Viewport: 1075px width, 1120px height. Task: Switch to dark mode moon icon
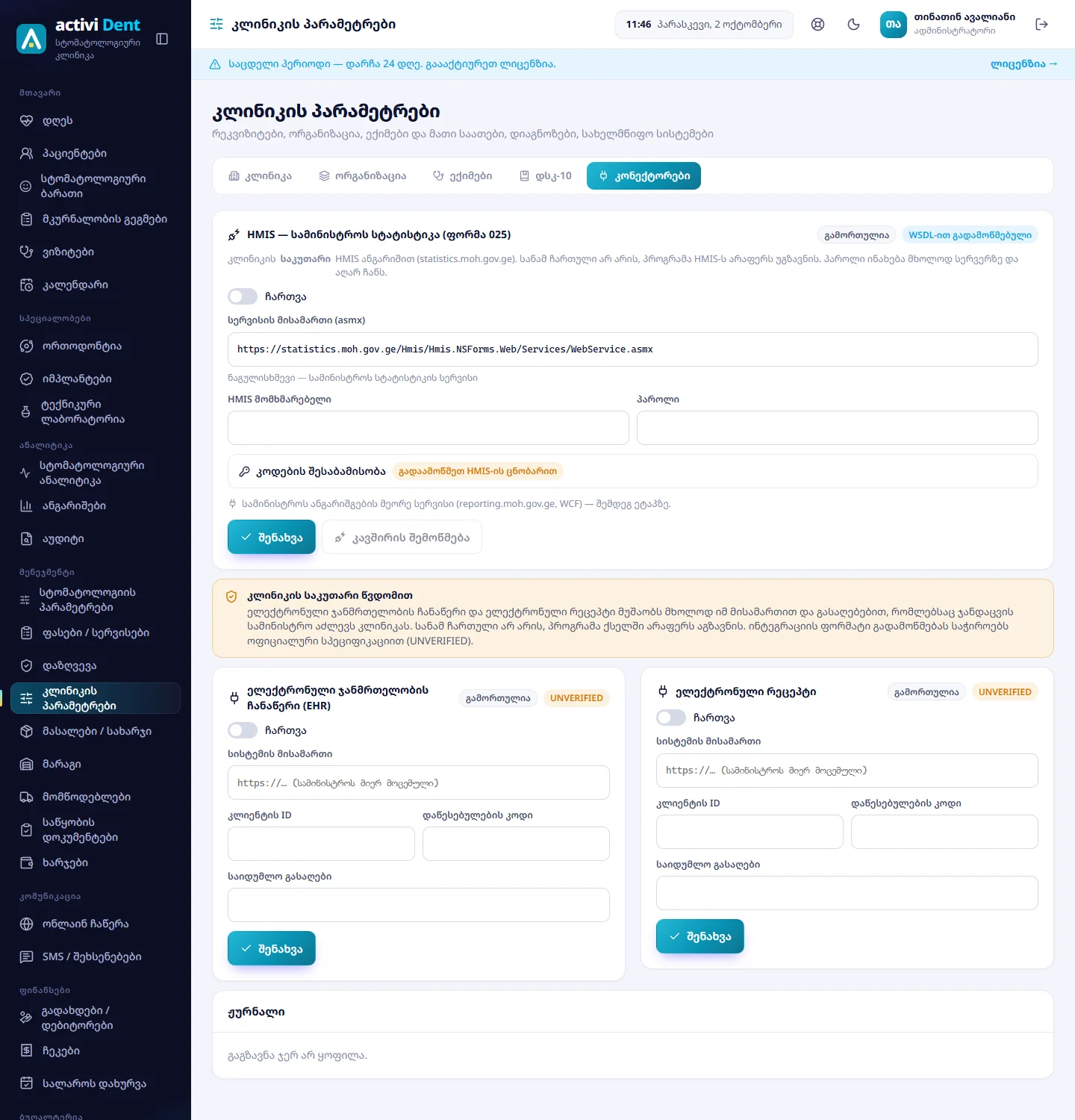pos(854,25)
